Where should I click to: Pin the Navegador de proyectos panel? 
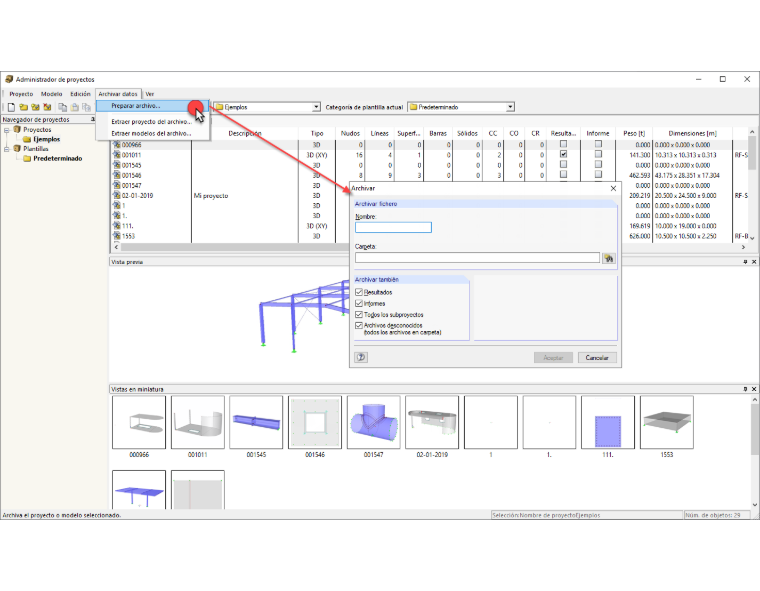point(93,119)
